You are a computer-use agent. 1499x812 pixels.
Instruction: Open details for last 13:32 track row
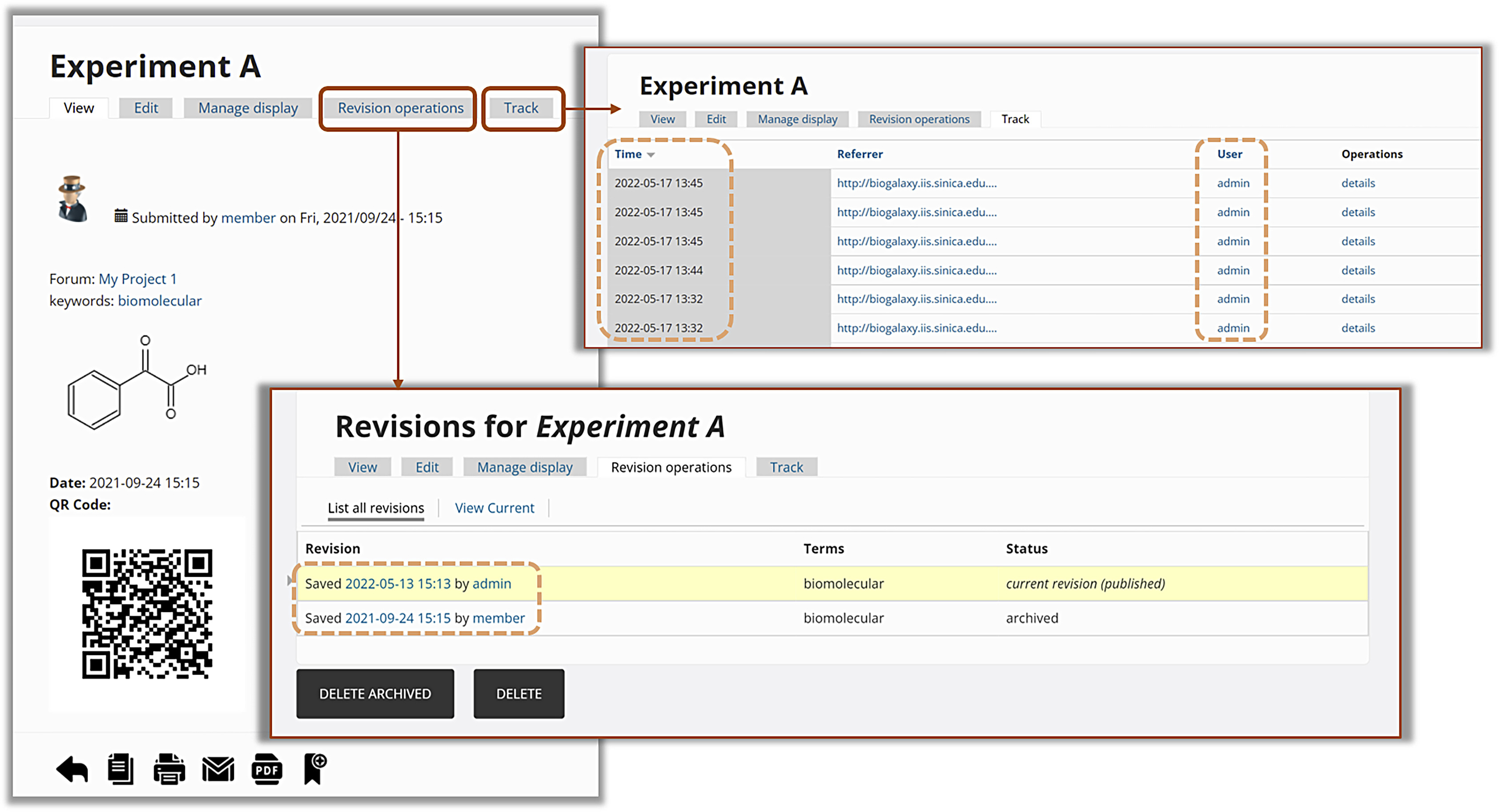click(1358, 328)
